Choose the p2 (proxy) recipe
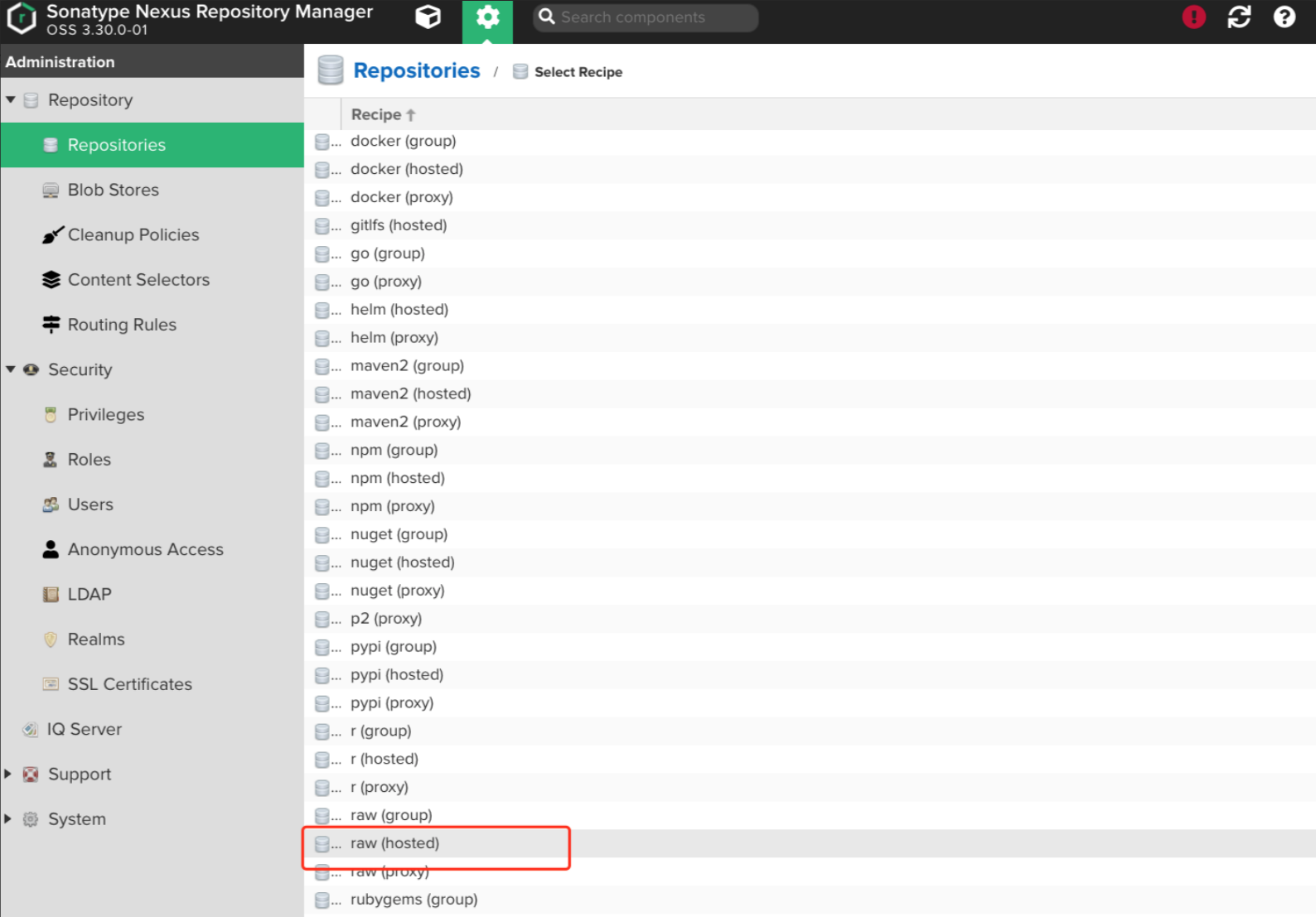This screenshot has width=1316, height=917. [810, 619]
